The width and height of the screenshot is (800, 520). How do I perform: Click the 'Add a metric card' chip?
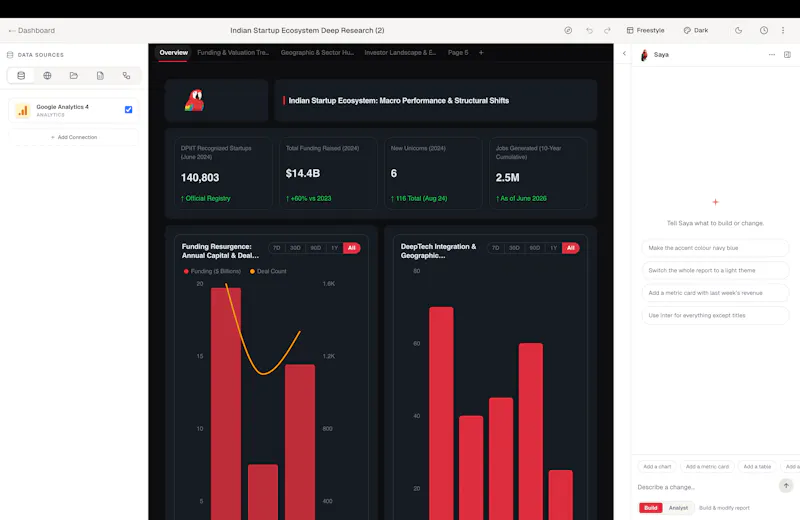pyautogui.click(x=707, y=466)
